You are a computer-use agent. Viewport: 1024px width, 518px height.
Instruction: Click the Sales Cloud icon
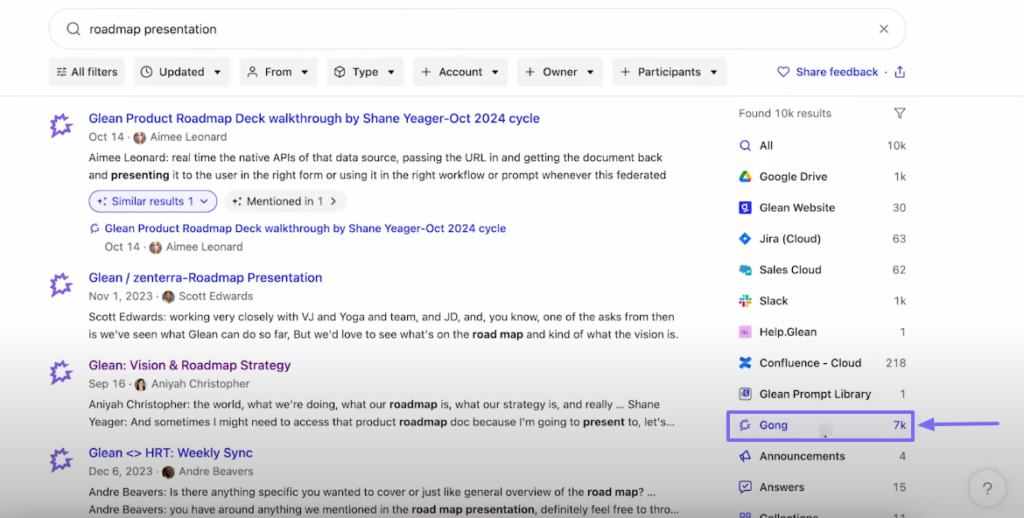745,270
